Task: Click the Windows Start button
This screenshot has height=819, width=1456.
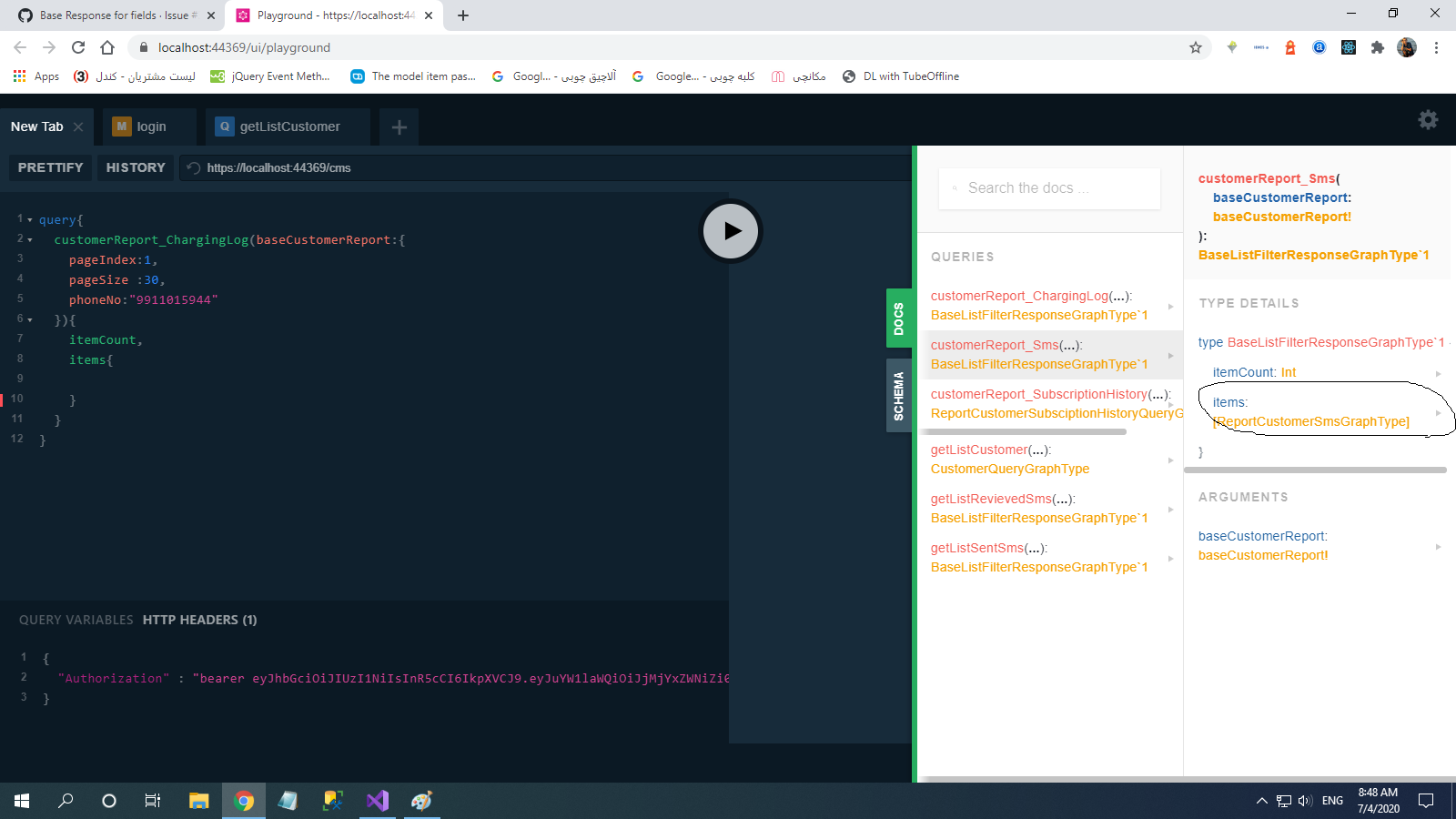Action: (x=20, y=801)
